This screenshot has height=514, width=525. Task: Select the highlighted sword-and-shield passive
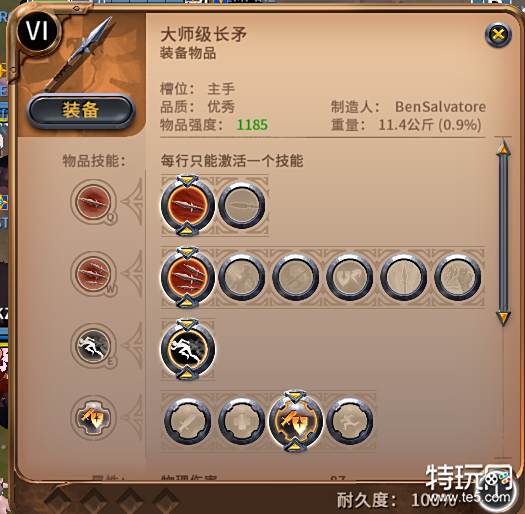pos(295,421)
